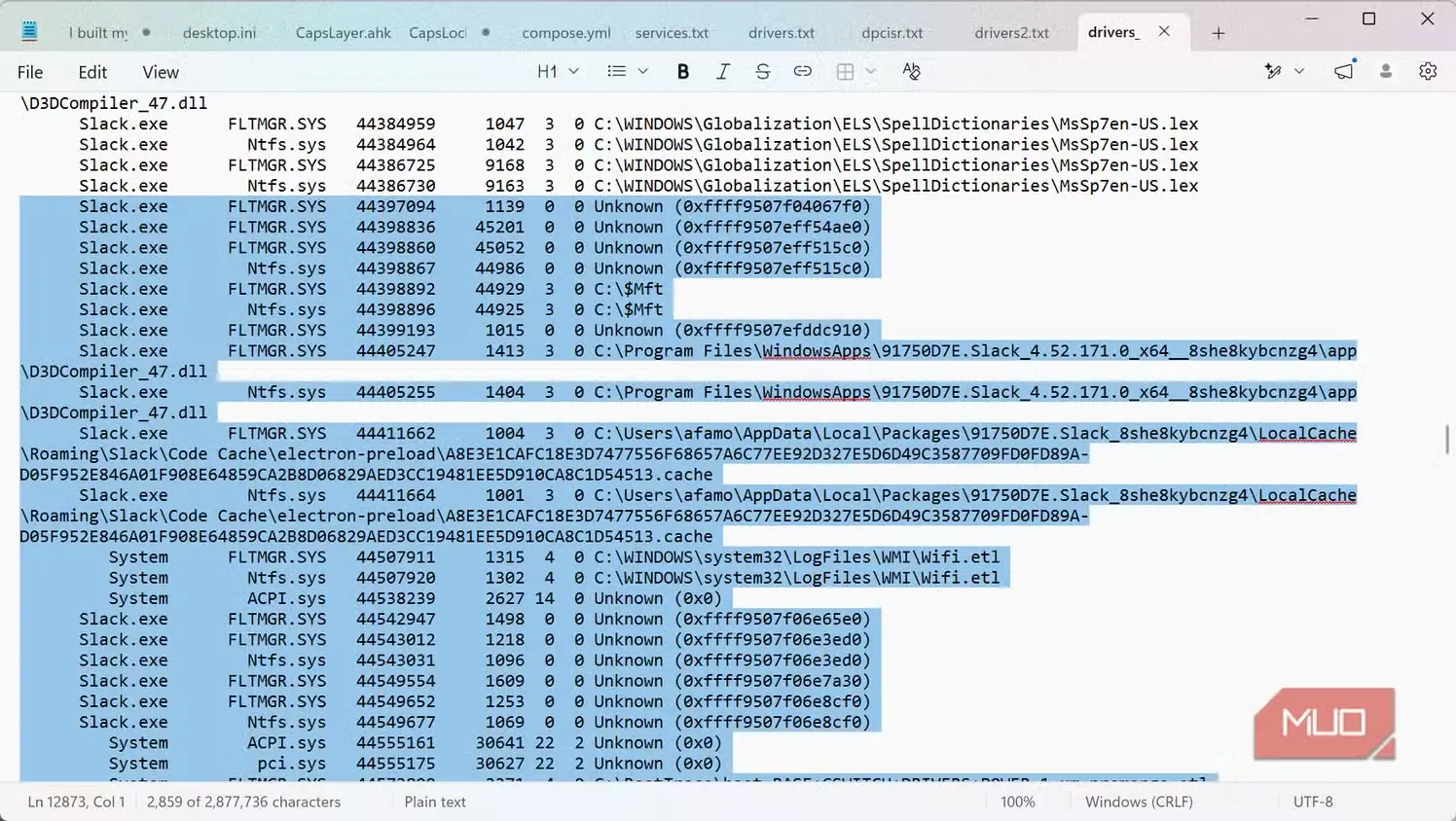1456x821 pixels.
Task: Switch to the "I built my" tab
Action: [98, 33]
